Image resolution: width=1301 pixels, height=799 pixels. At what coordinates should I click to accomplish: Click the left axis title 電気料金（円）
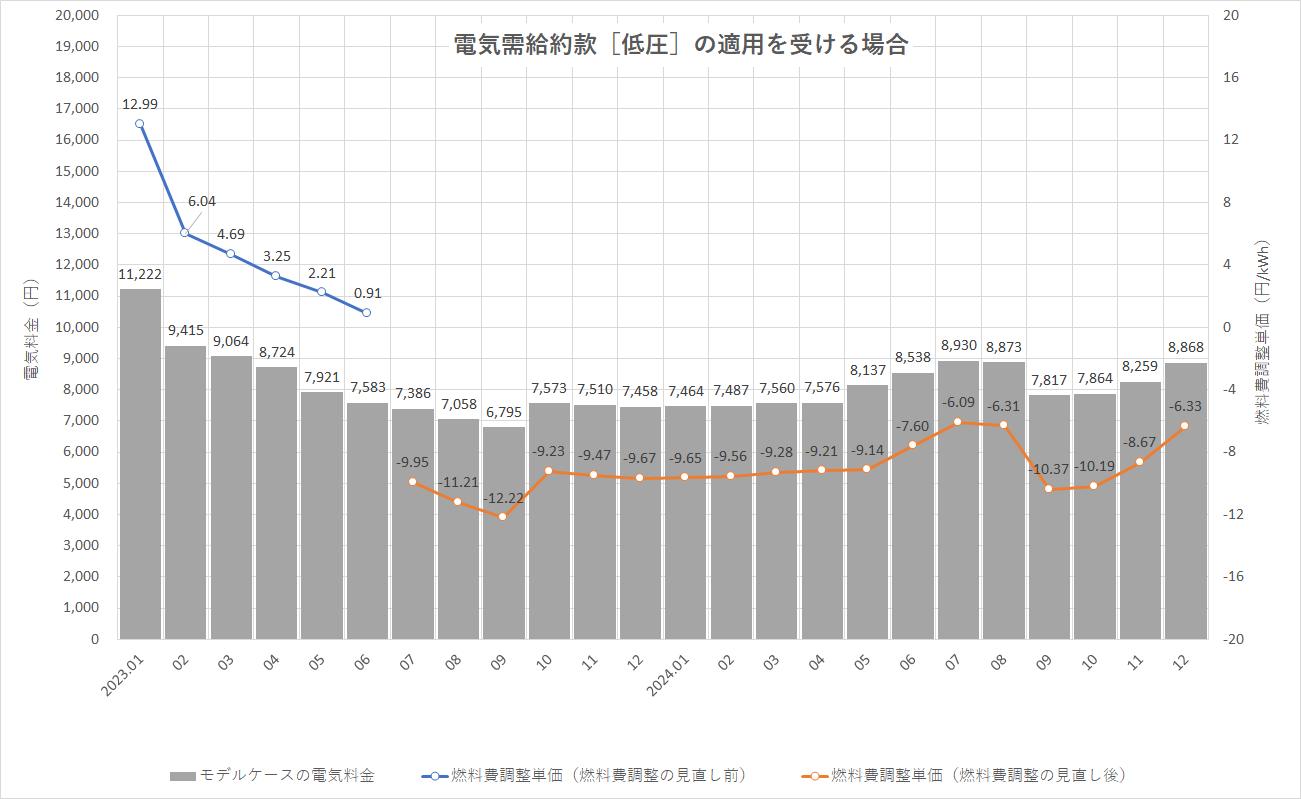tap(31, 330)
